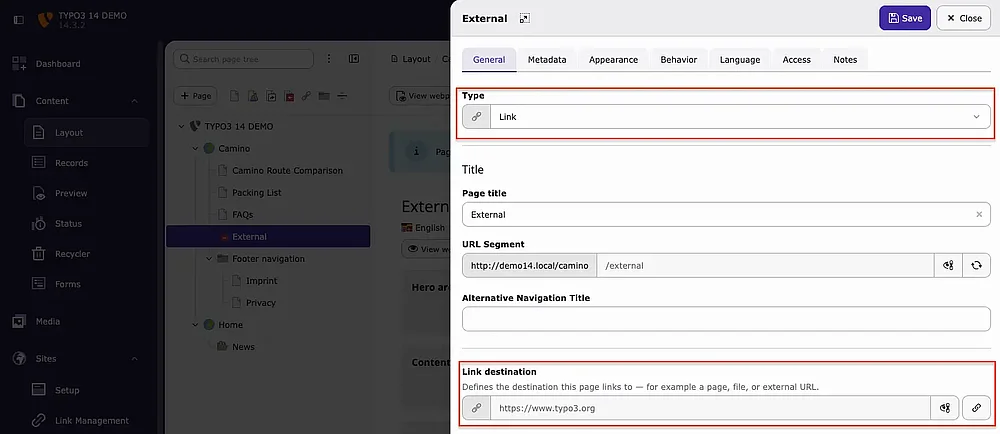Click the Link destination URL field

click(710, 408)
